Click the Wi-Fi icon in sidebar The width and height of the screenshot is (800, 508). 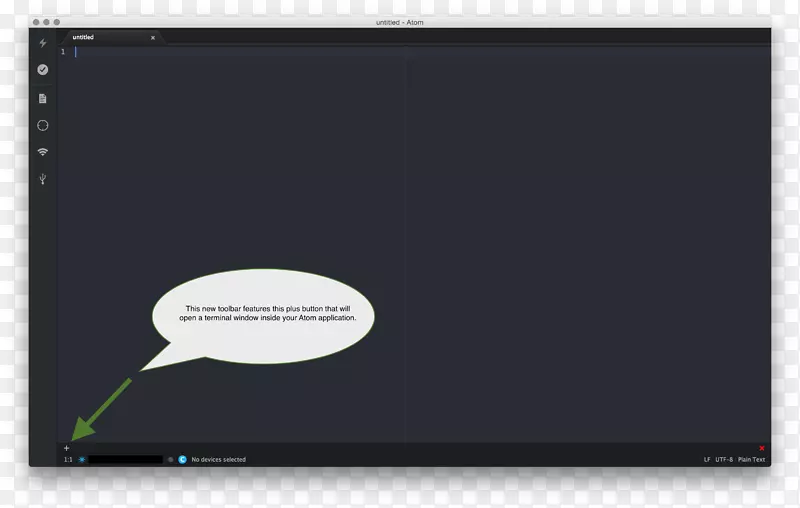43,152
